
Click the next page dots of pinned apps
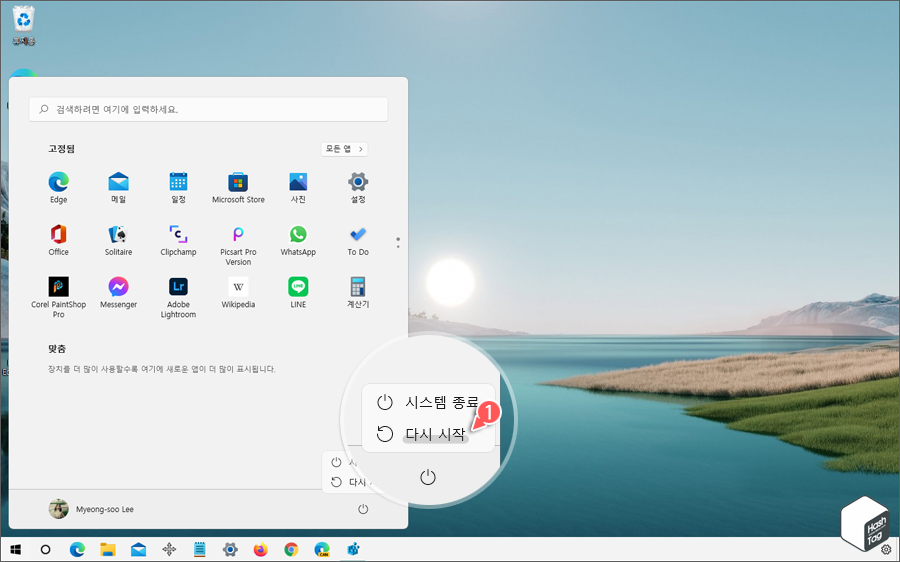[x=398, y=243]
